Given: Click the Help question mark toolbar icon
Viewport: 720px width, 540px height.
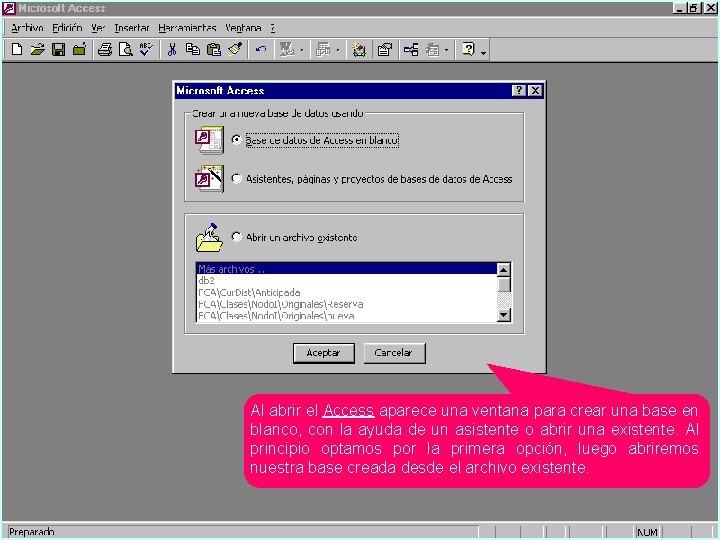Looking at the screenshot, I should pyautogui.click(x=468, y=49).
